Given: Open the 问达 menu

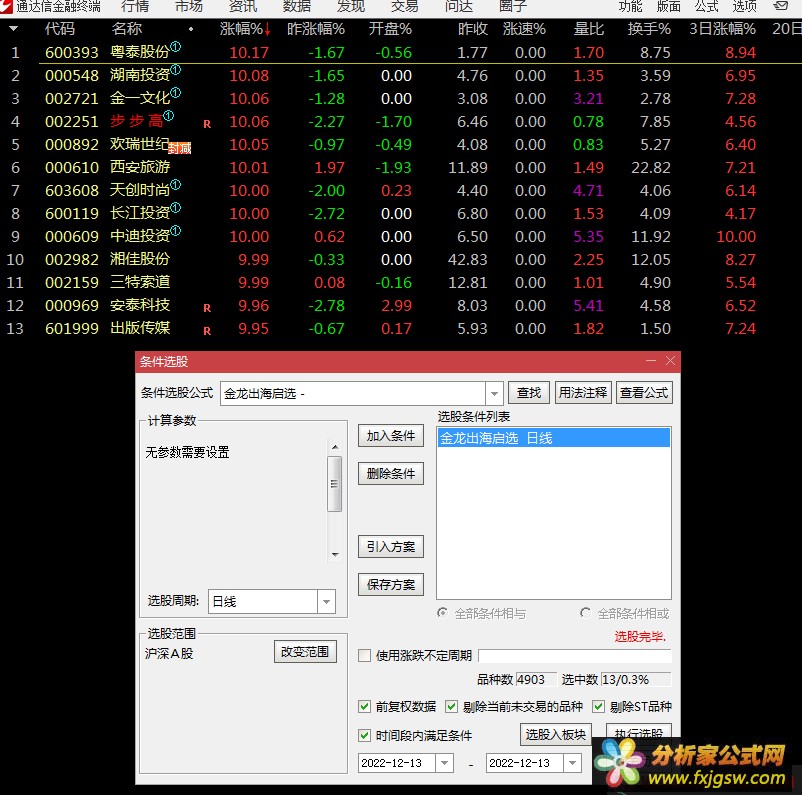Looking at the screenshot, I should pos(459,6).
